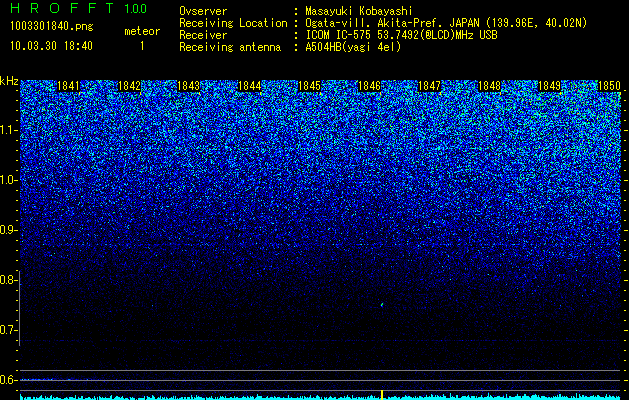
Task: Click the ICOM IC-575 receiver value
Action: click(x=401, y=35)
